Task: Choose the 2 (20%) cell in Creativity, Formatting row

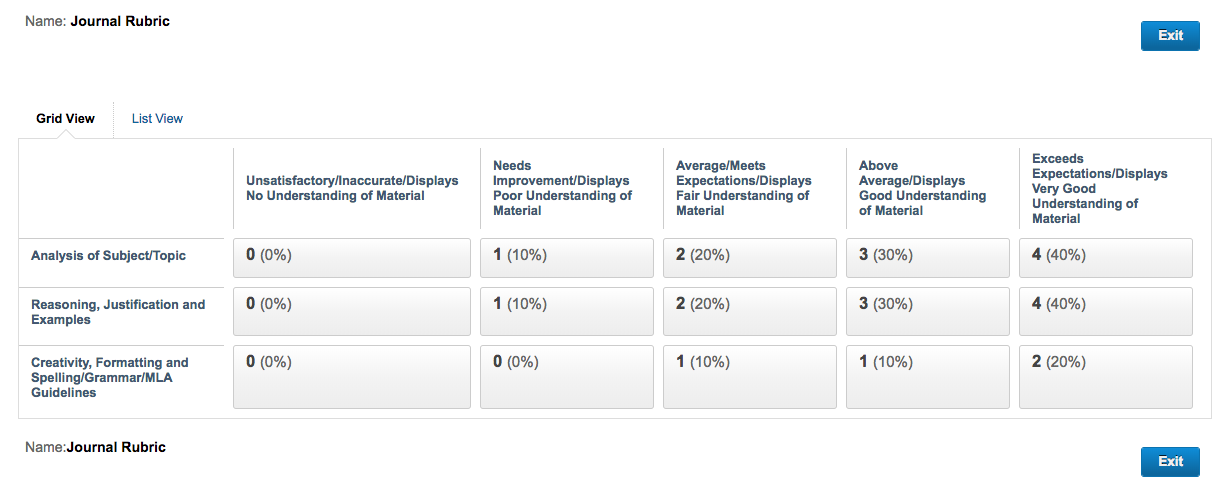Action: coord(1106,377)
